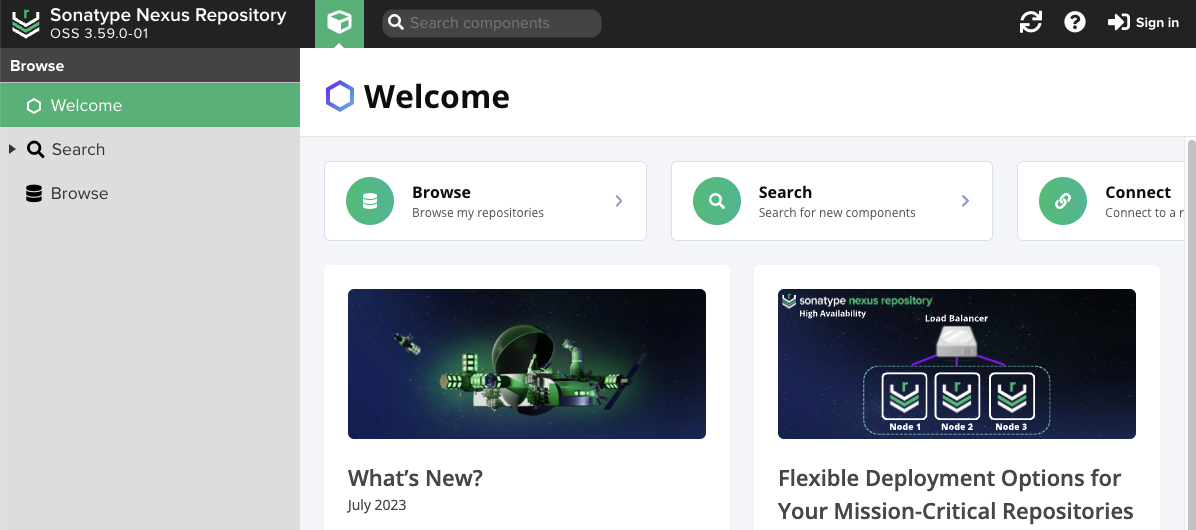The width and height of the screenshot is (1196, 530).
Task: Click the green magnifier icon on Search card
Action: tap(716, 201)
